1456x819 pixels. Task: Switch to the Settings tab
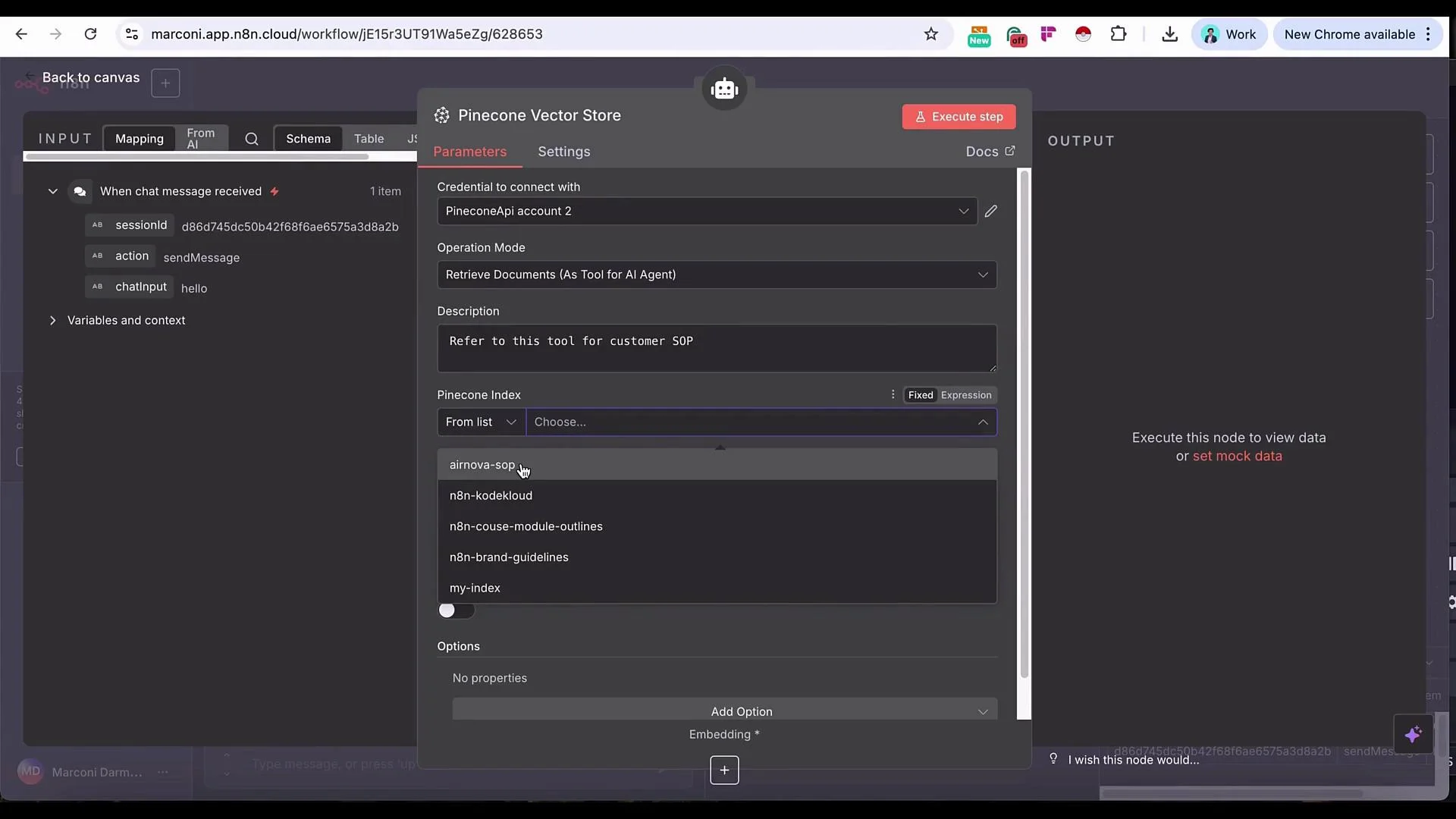[x=564, y=152]
